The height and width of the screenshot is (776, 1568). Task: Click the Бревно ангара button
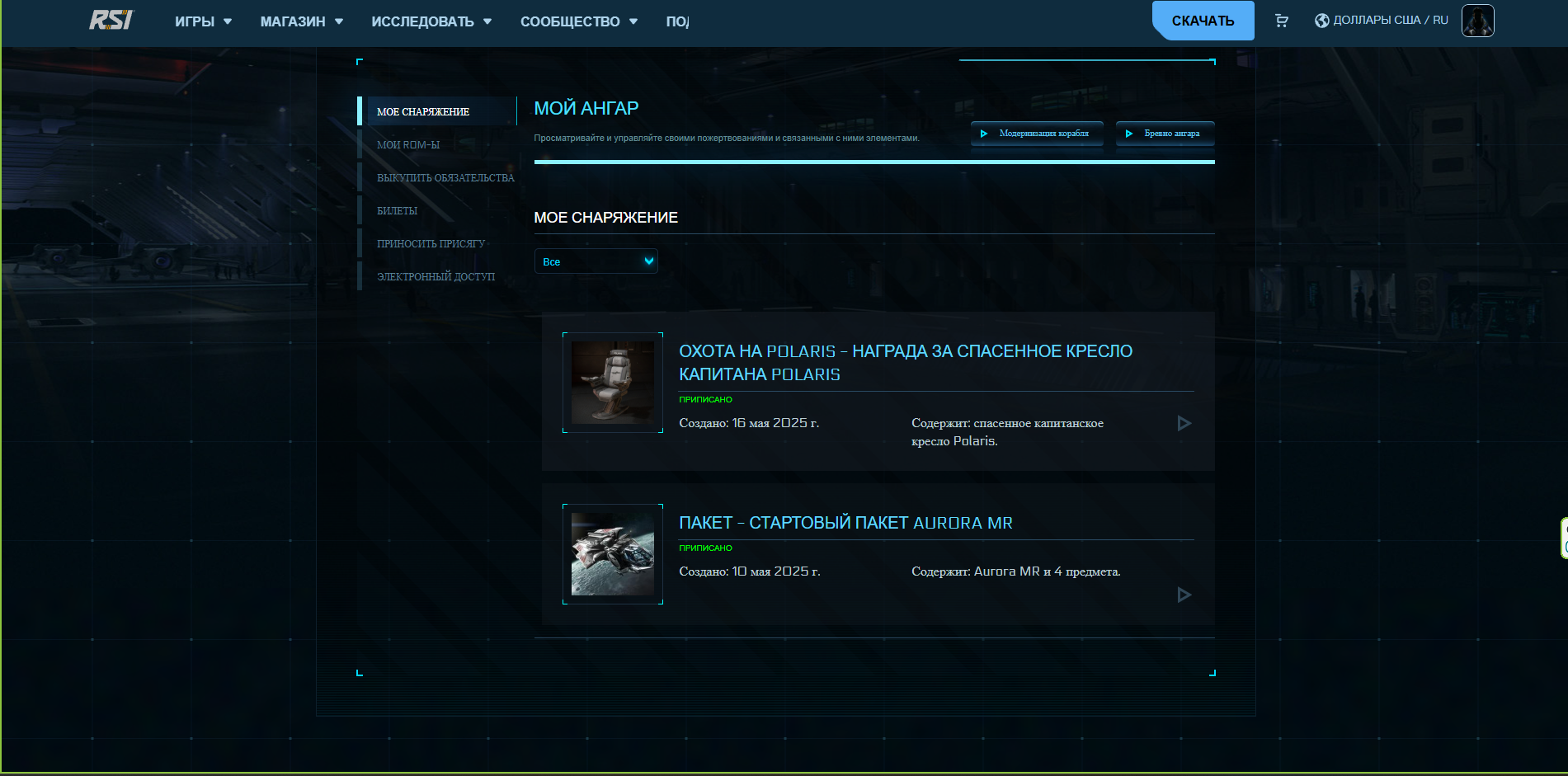tap(1165, 134)
